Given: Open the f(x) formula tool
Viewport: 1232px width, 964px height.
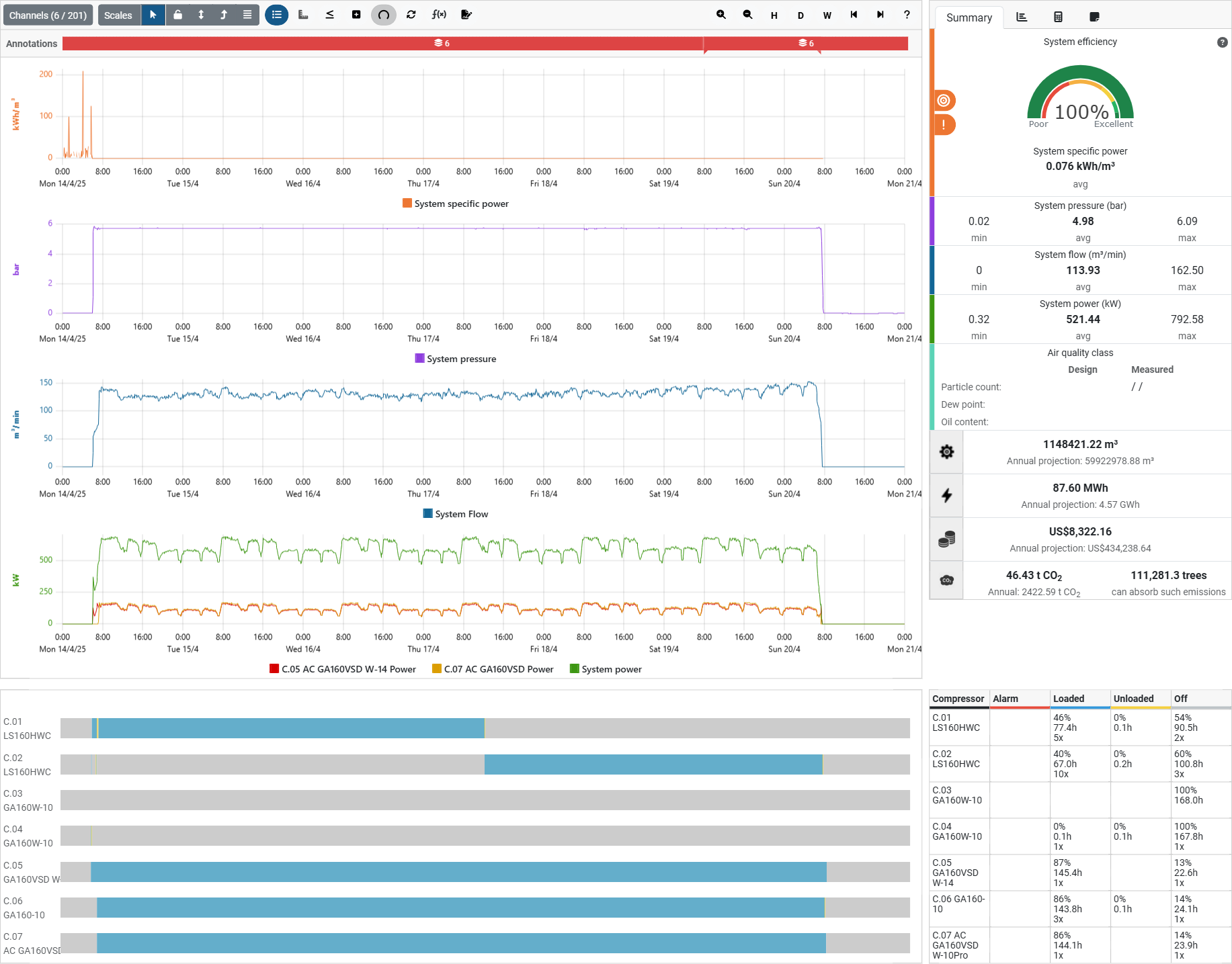Looking at the screenshot, I should (x=439, y=15).
